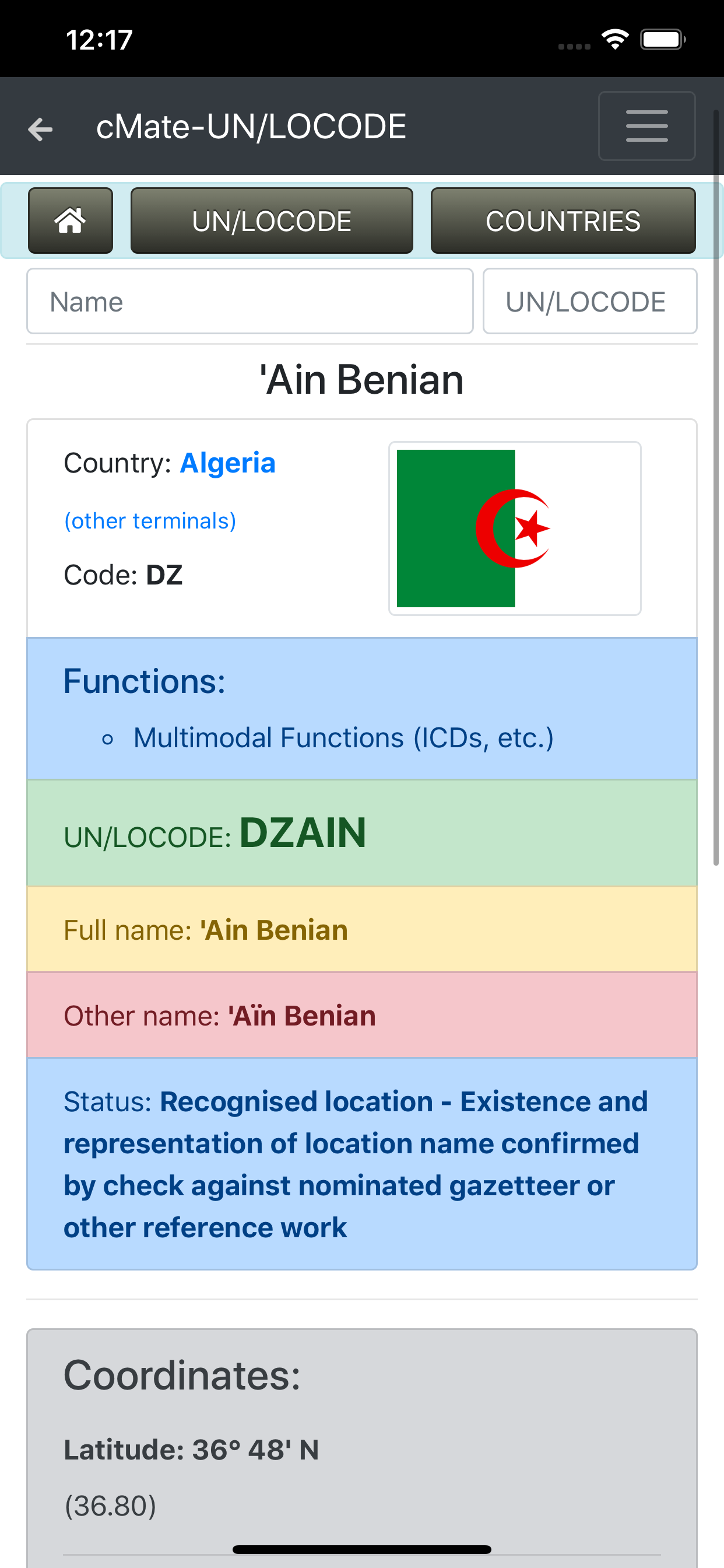Tap the clock showing 12:17
The height and width of the screenshot is (1568, 724).
tap(97, 40)
